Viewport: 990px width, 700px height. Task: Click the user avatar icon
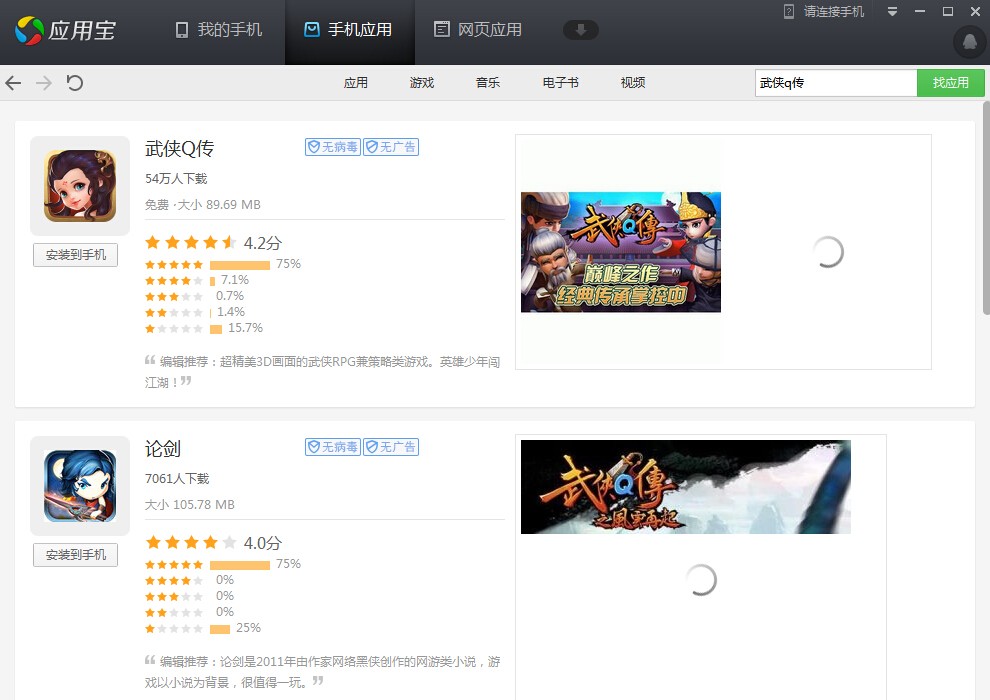point(969,42)
